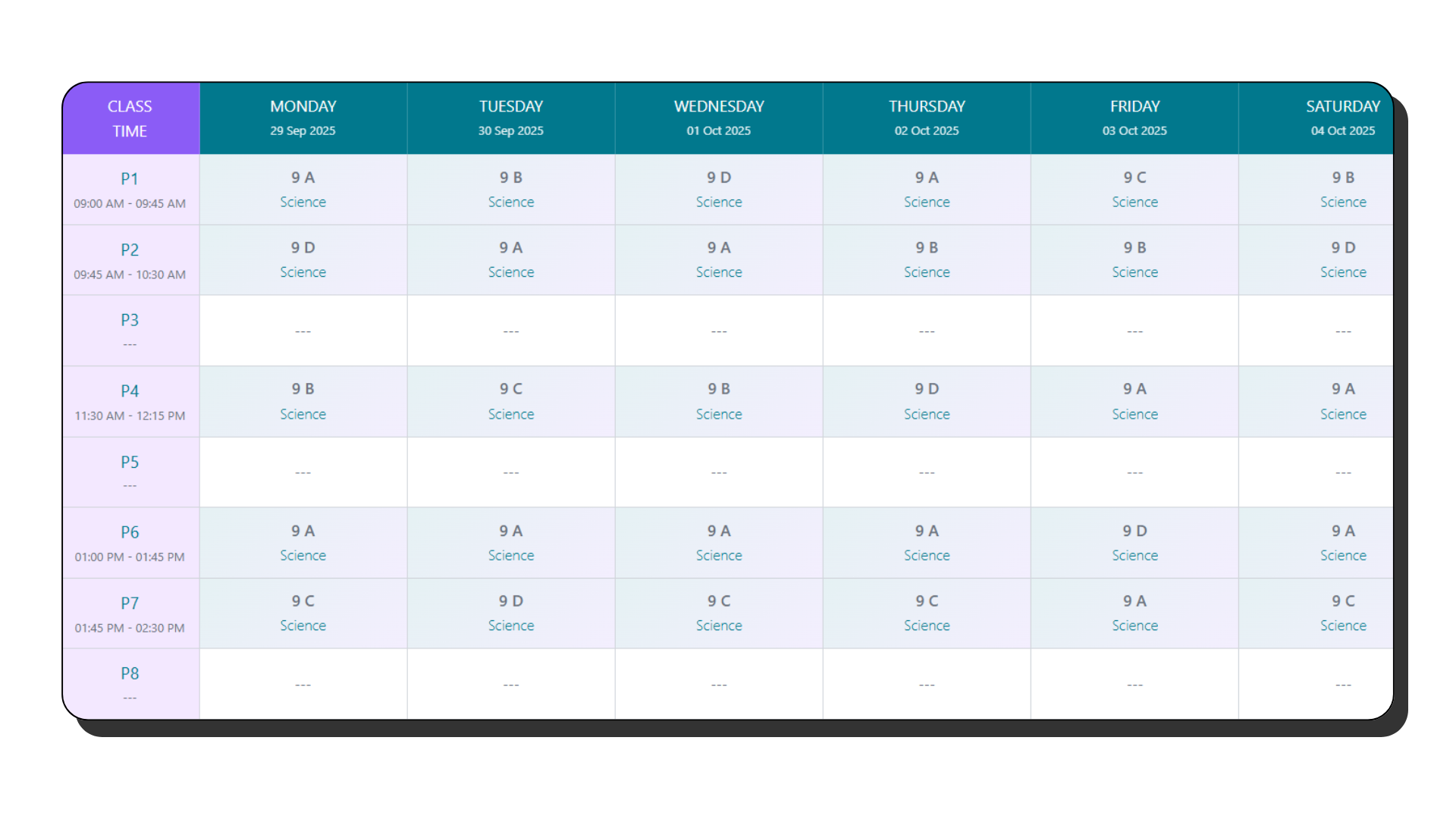Click the Wednesday 01 Oct 2025 header
Viewport: 1456px width, 819px height.
718,118
